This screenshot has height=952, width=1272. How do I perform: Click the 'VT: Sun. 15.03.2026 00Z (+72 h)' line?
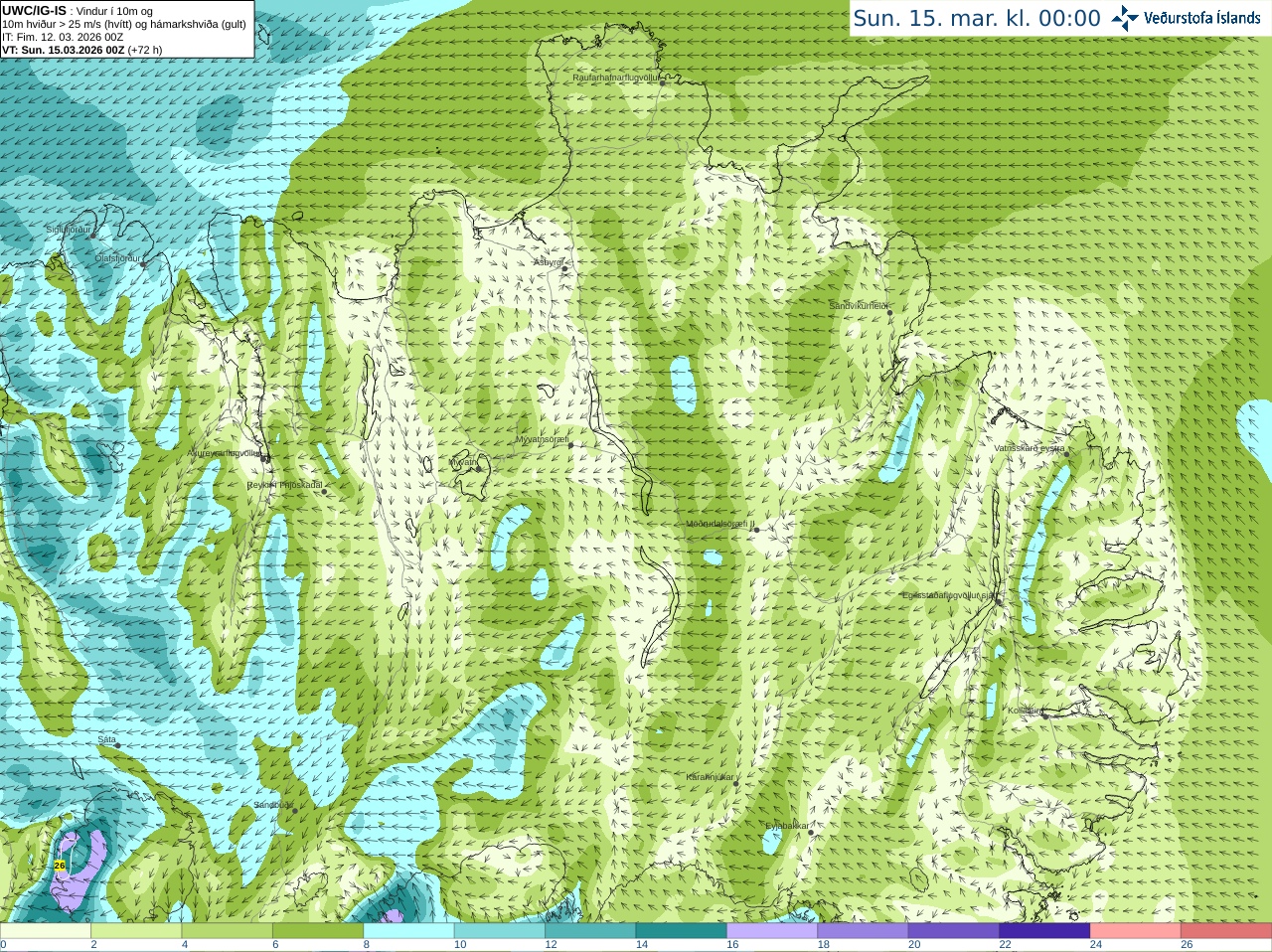tap(82, 50)
